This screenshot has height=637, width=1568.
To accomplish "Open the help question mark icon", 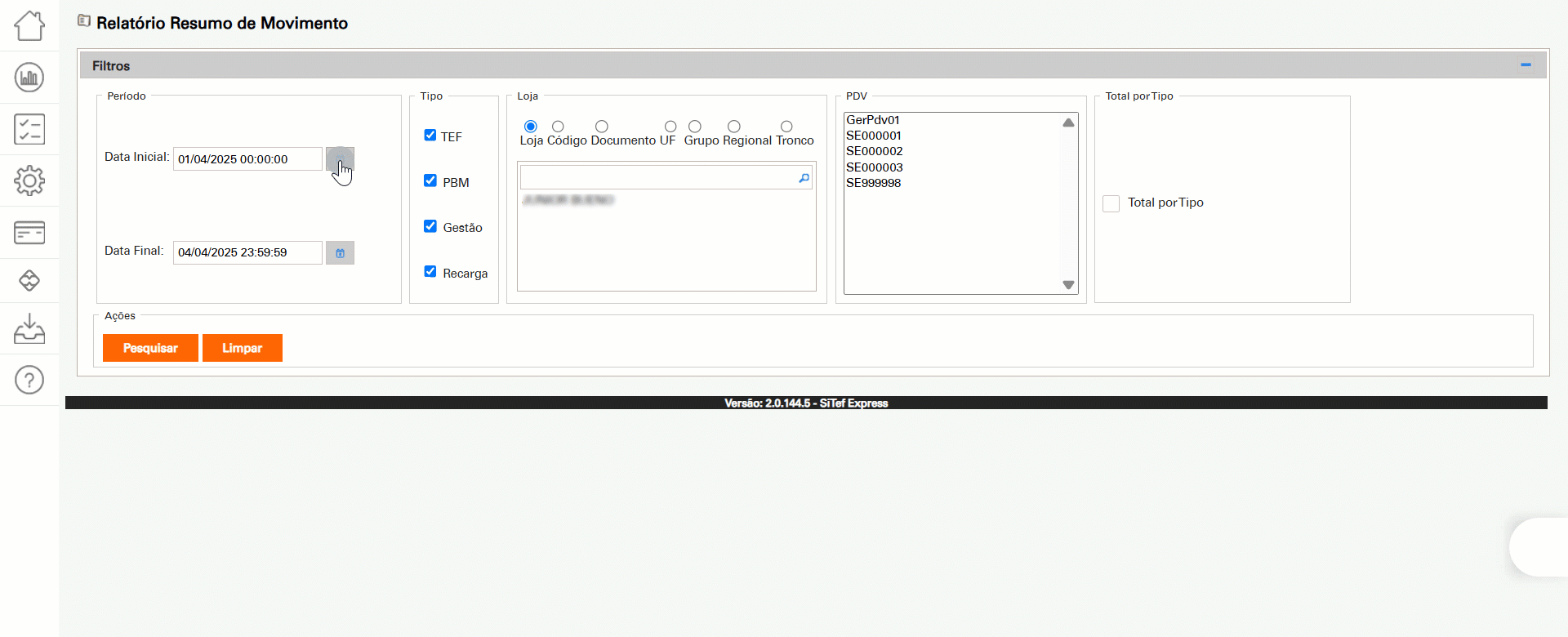I will [x=29, y=380].
